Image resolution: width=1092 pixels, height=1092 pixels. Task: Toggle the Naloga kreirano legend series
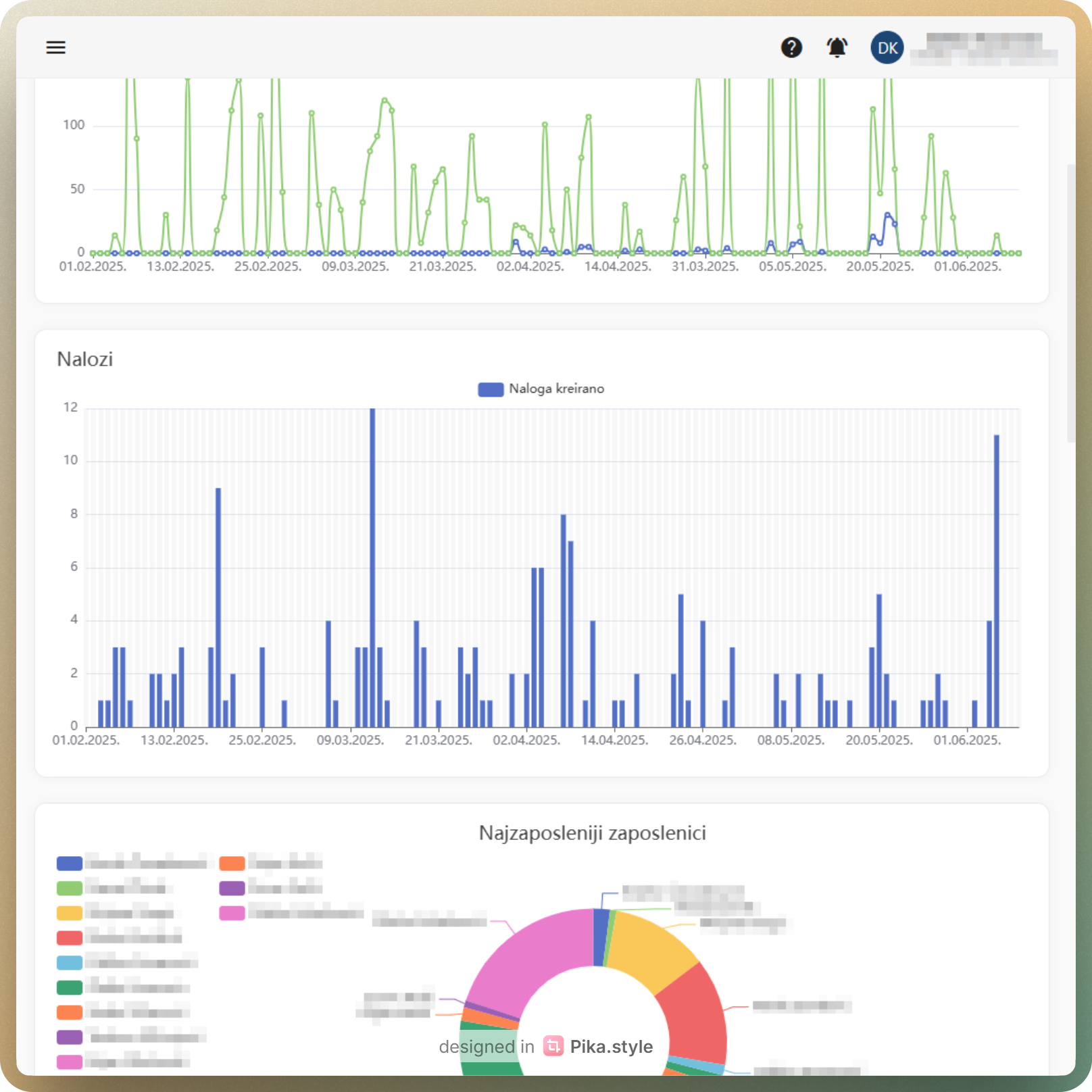click(541, 389)
